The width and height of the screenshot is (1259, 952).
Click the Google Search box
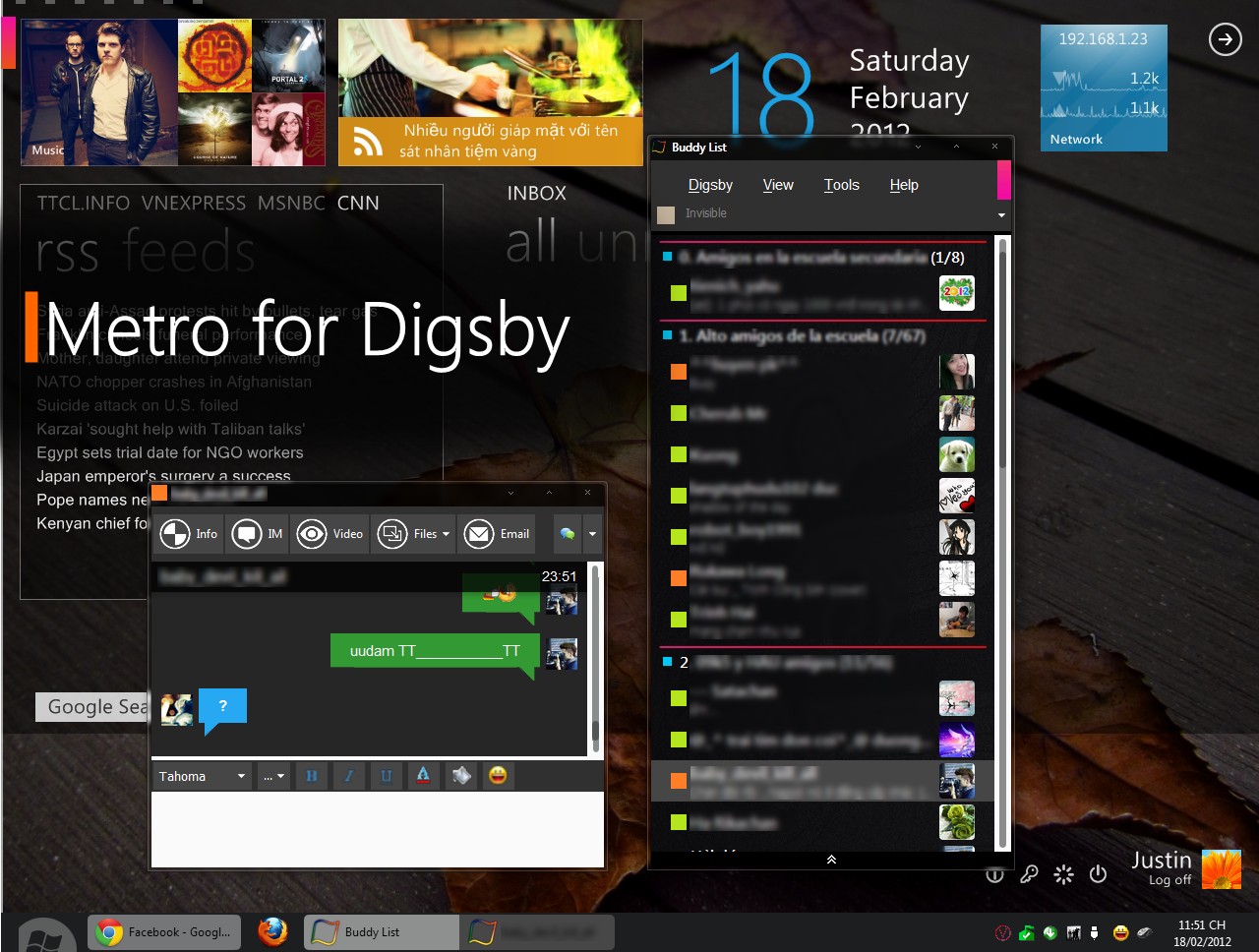click(92, 706)
